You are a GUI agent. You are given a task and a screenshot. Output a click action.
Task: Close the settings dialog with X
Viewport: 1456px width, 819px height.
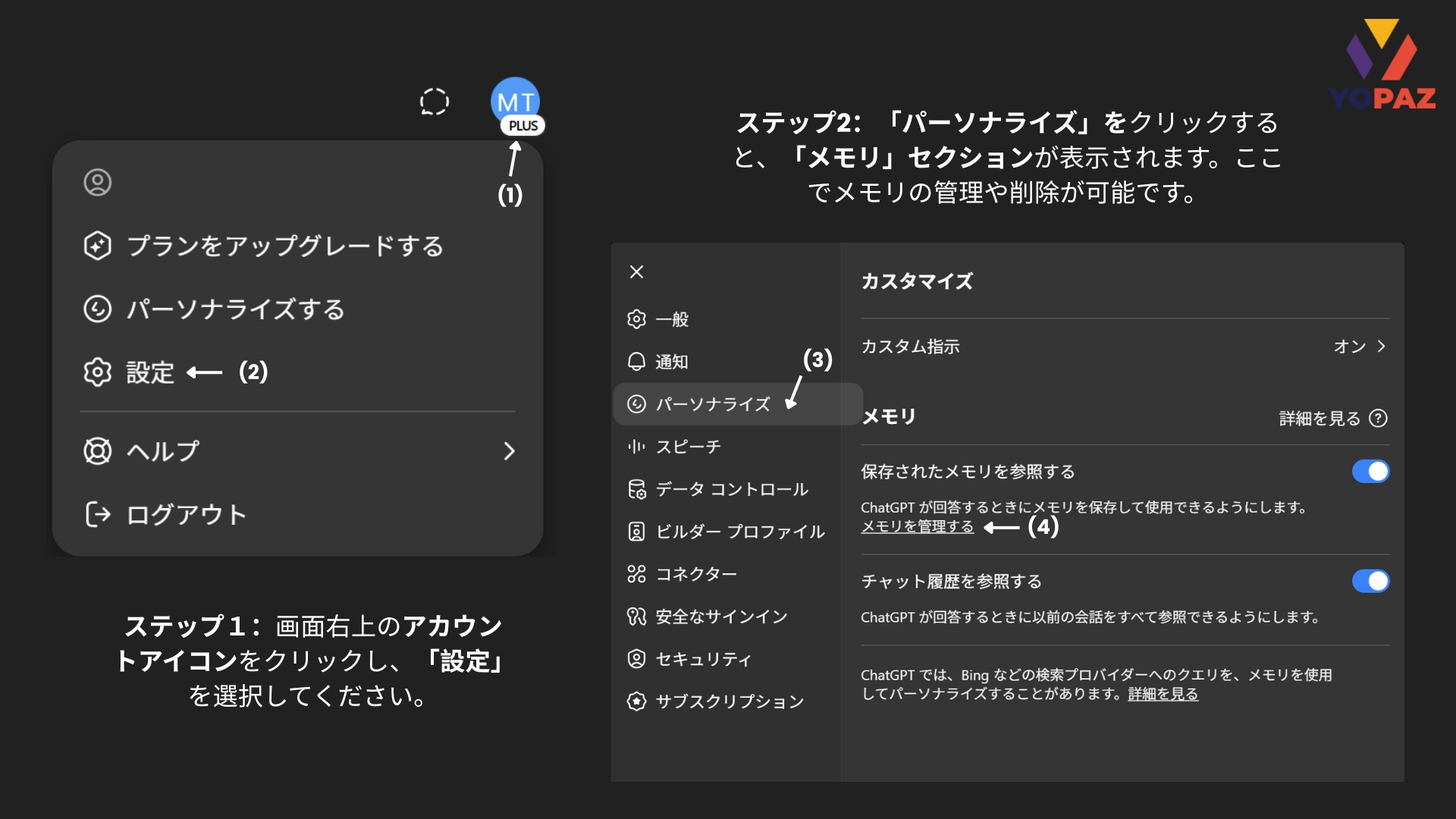click(636, 271)
